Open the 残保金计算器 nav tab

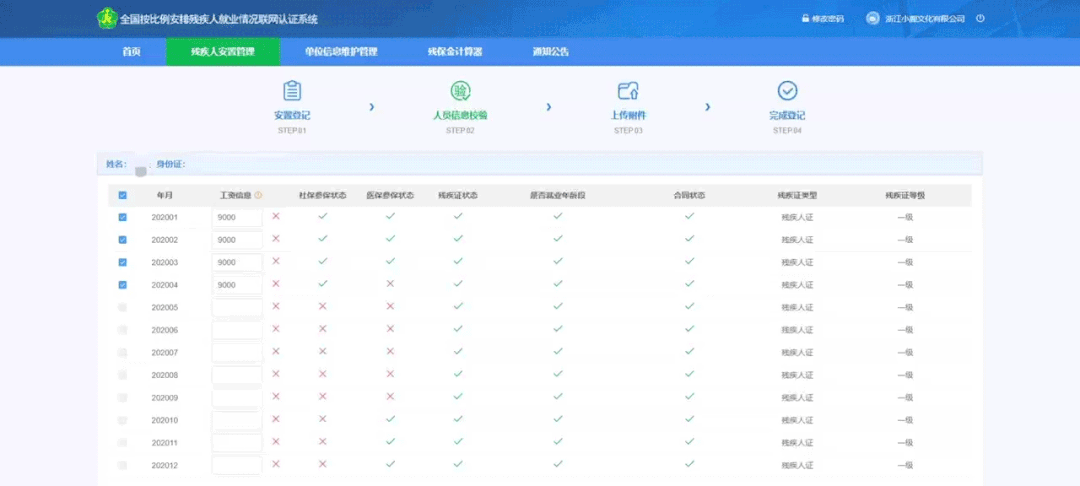point(455,52)
